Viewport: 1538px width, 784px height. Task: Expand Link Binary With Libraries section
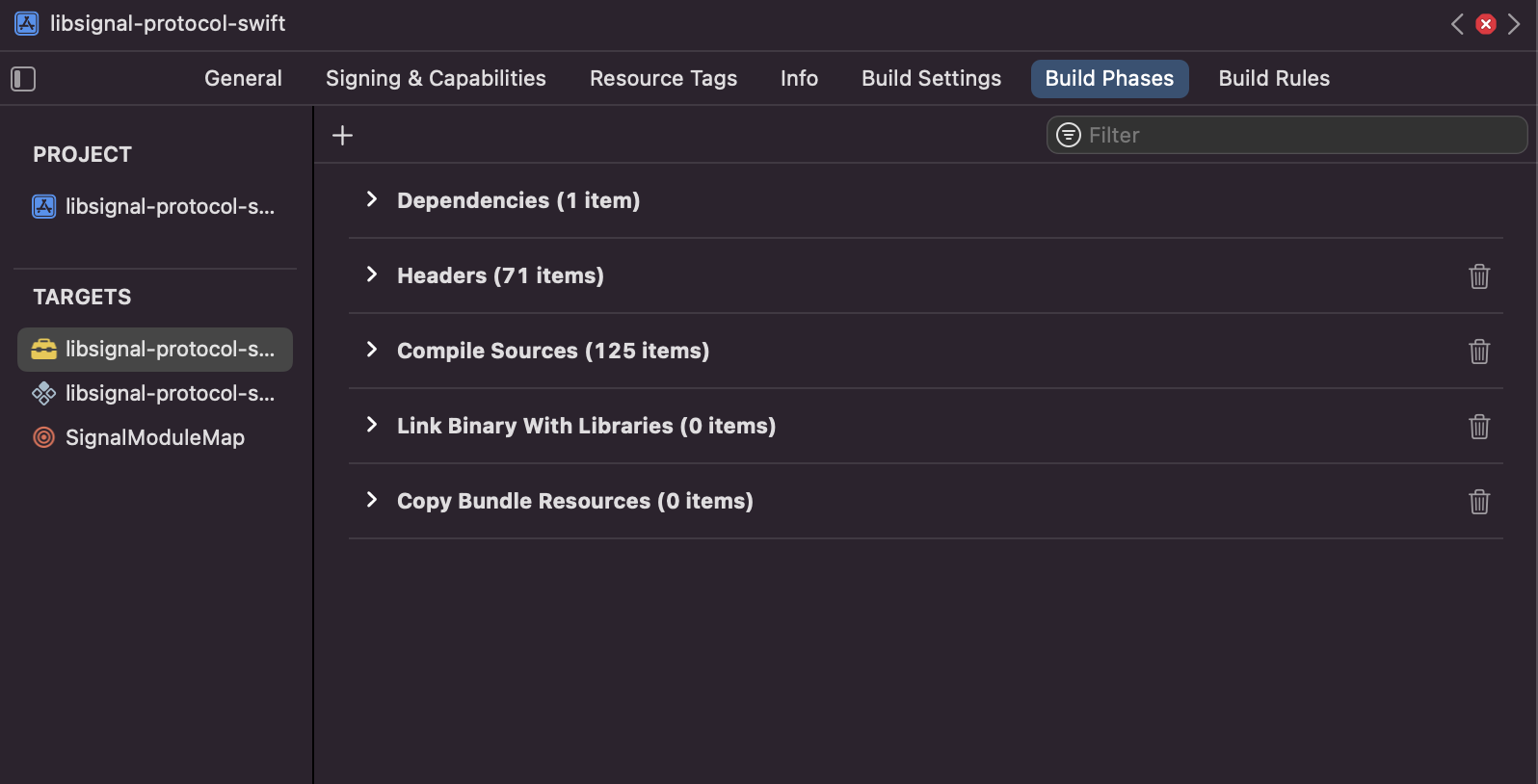tap(372, 425)
